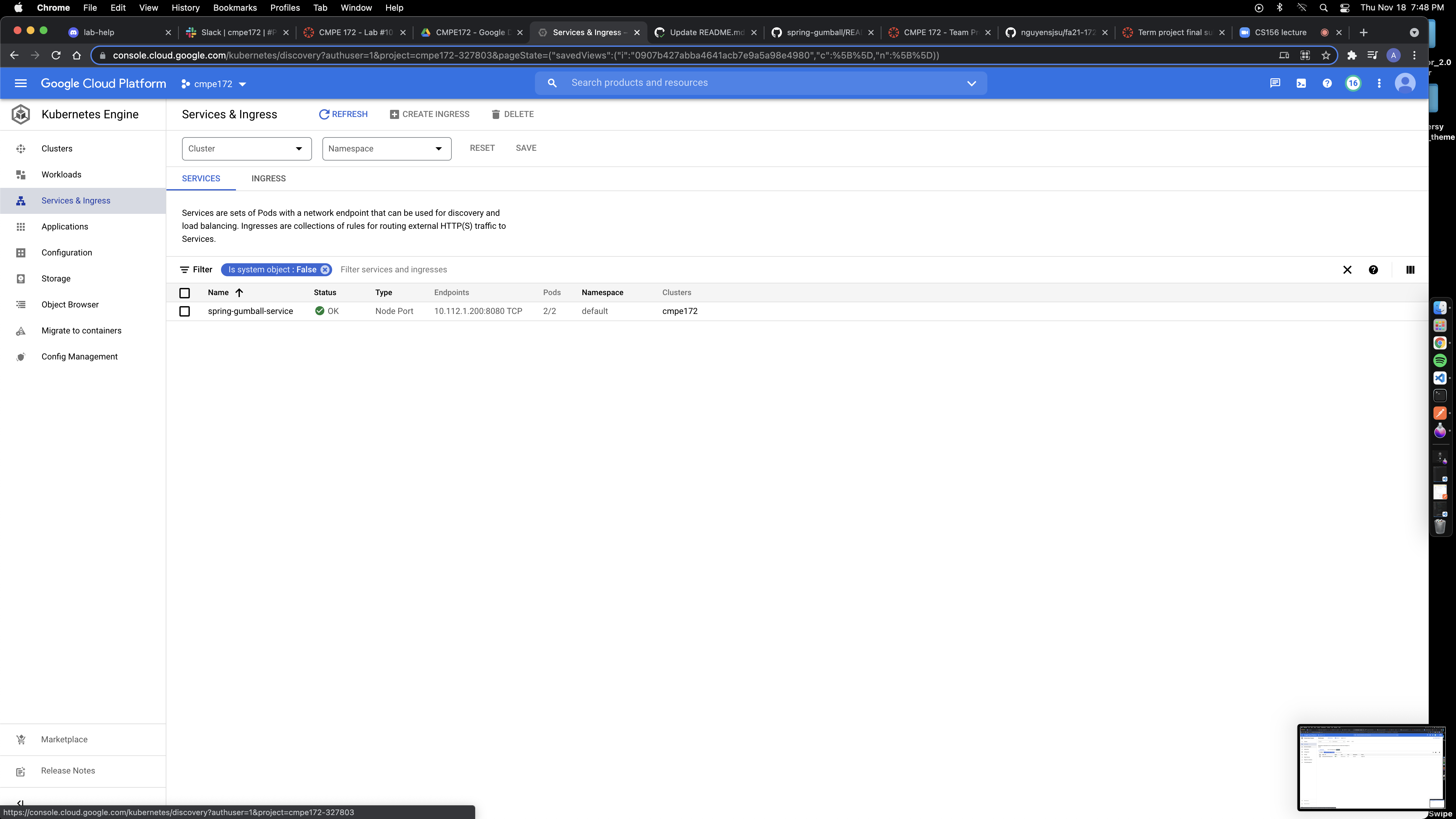Open the Cloud Shell terminal icon

tap(1301, 84)
